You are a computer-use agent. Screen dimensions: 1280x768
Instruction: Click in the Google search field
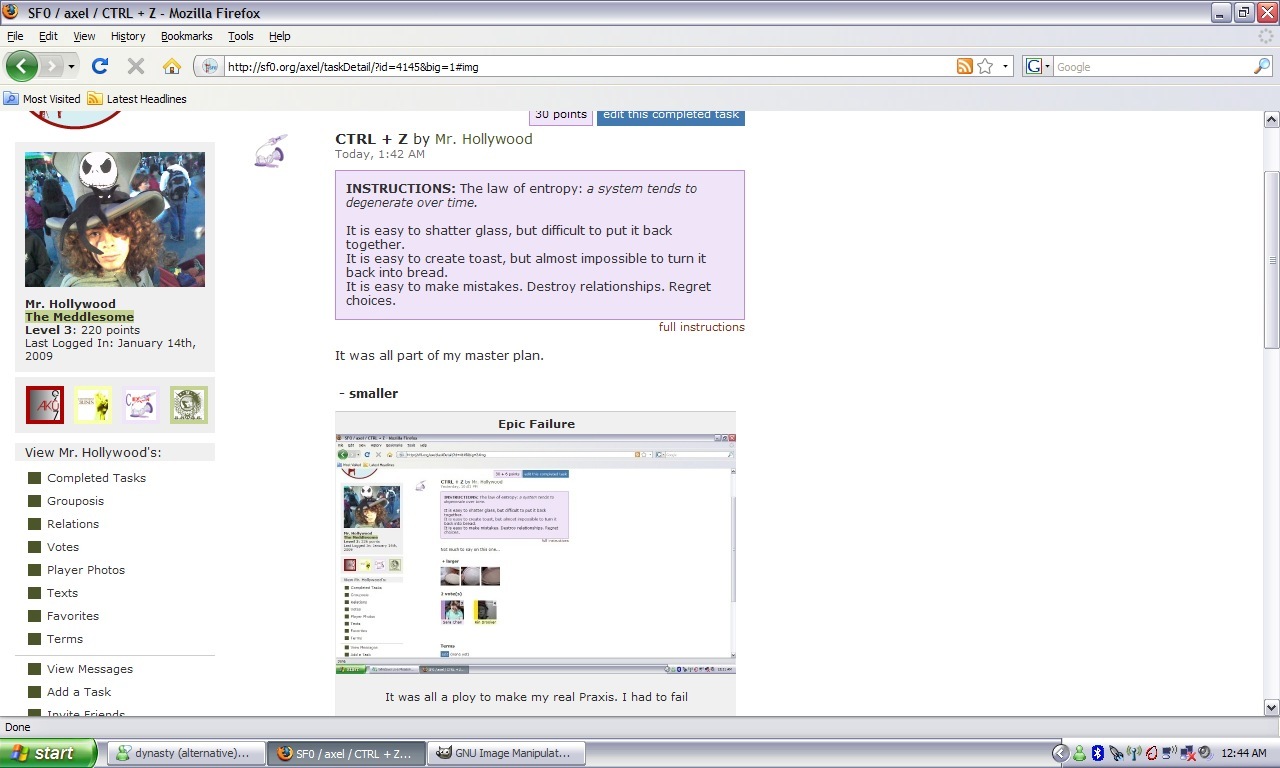tap(1150, 66)
